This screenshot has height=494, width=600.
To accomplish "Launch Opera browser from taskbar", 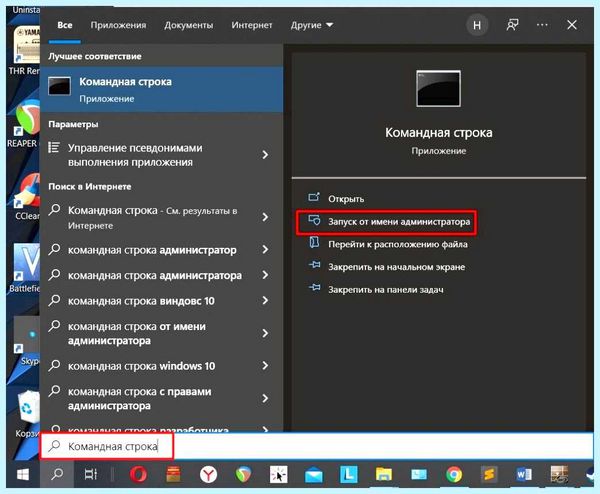I will [138, 475].
